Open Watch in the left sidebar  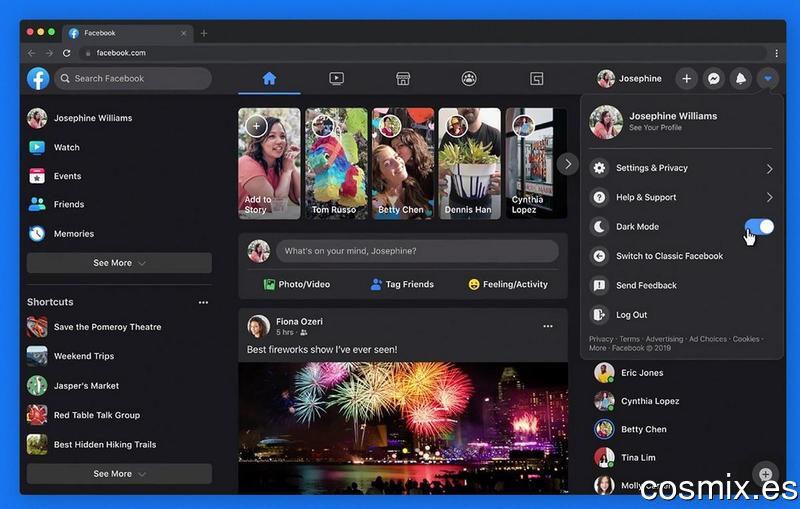tap(54, 147)
